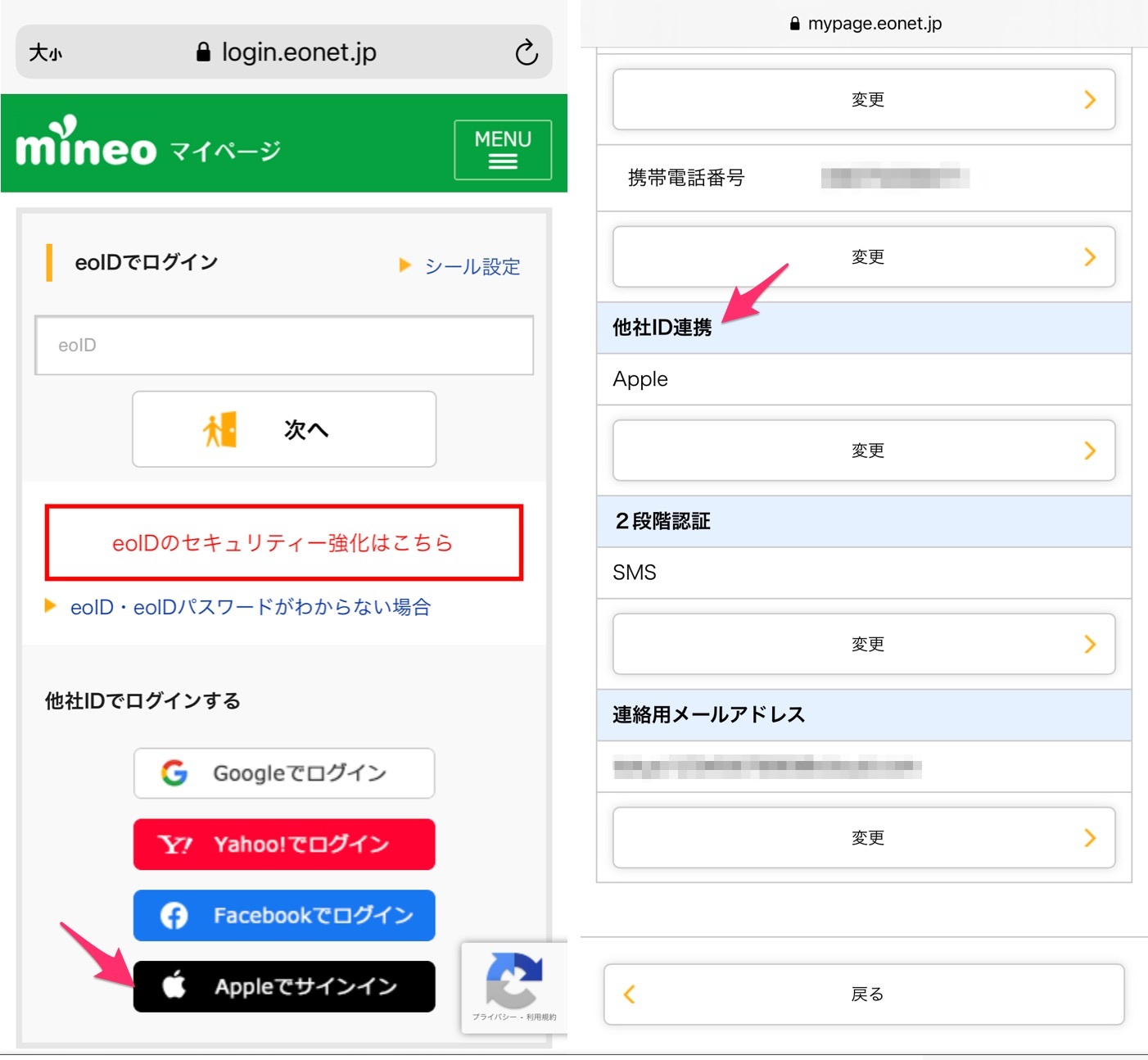Image resolution: width=1148 pixels, height=1060 pixels.
Task: Click the 変更 button above 携帯電話番号
Action: point(864,99)
